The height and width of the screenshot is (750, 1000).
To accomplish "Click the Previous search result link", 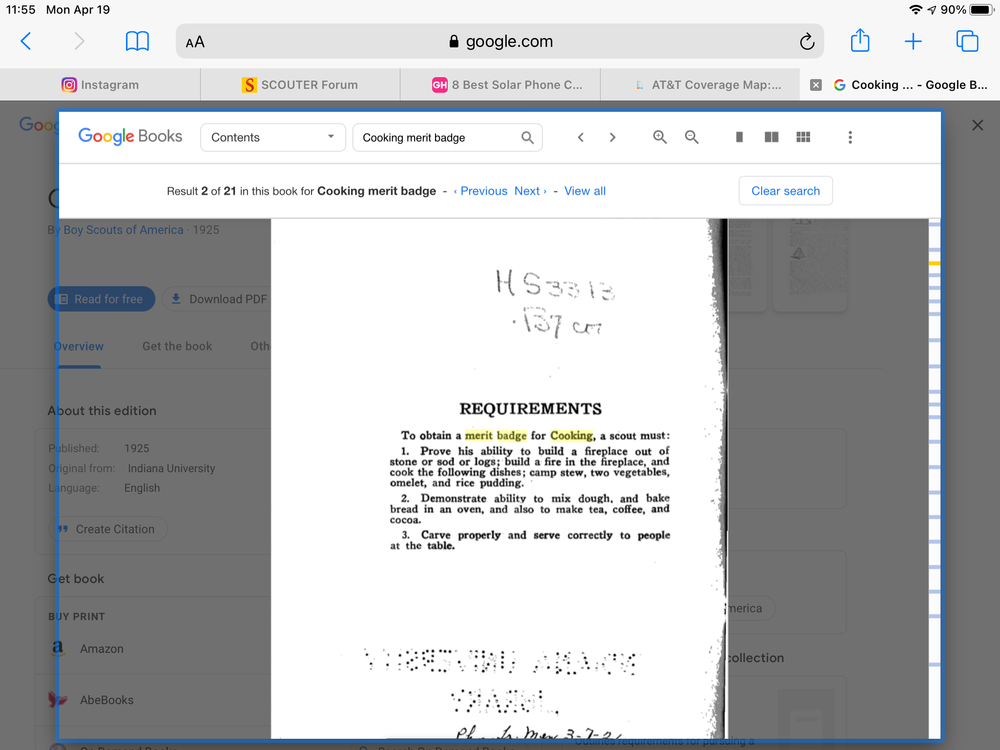I will [x=480, y=191].
